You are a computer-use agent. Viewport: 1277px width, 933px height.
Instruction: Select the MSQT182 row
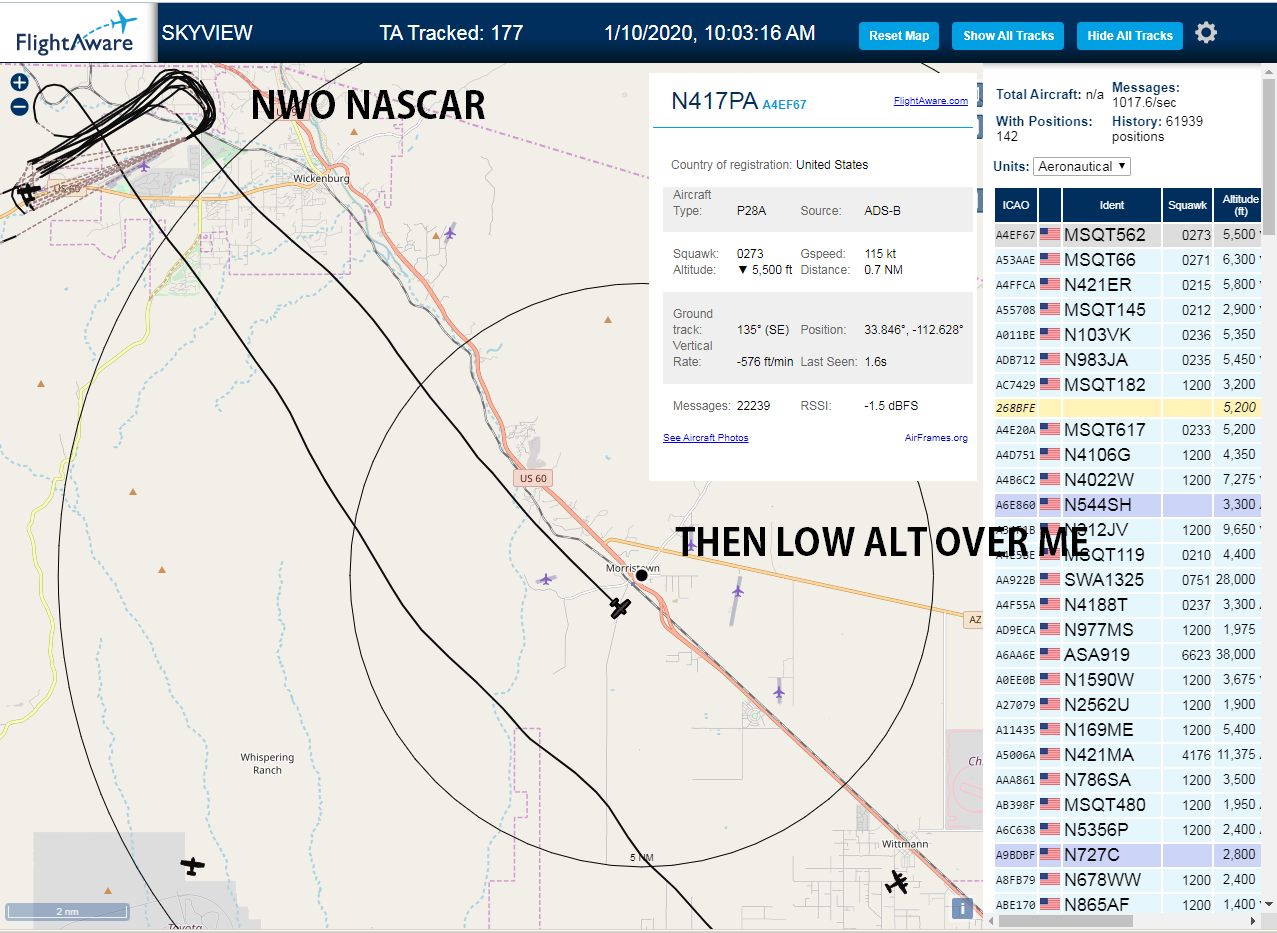click(1128, 385)
